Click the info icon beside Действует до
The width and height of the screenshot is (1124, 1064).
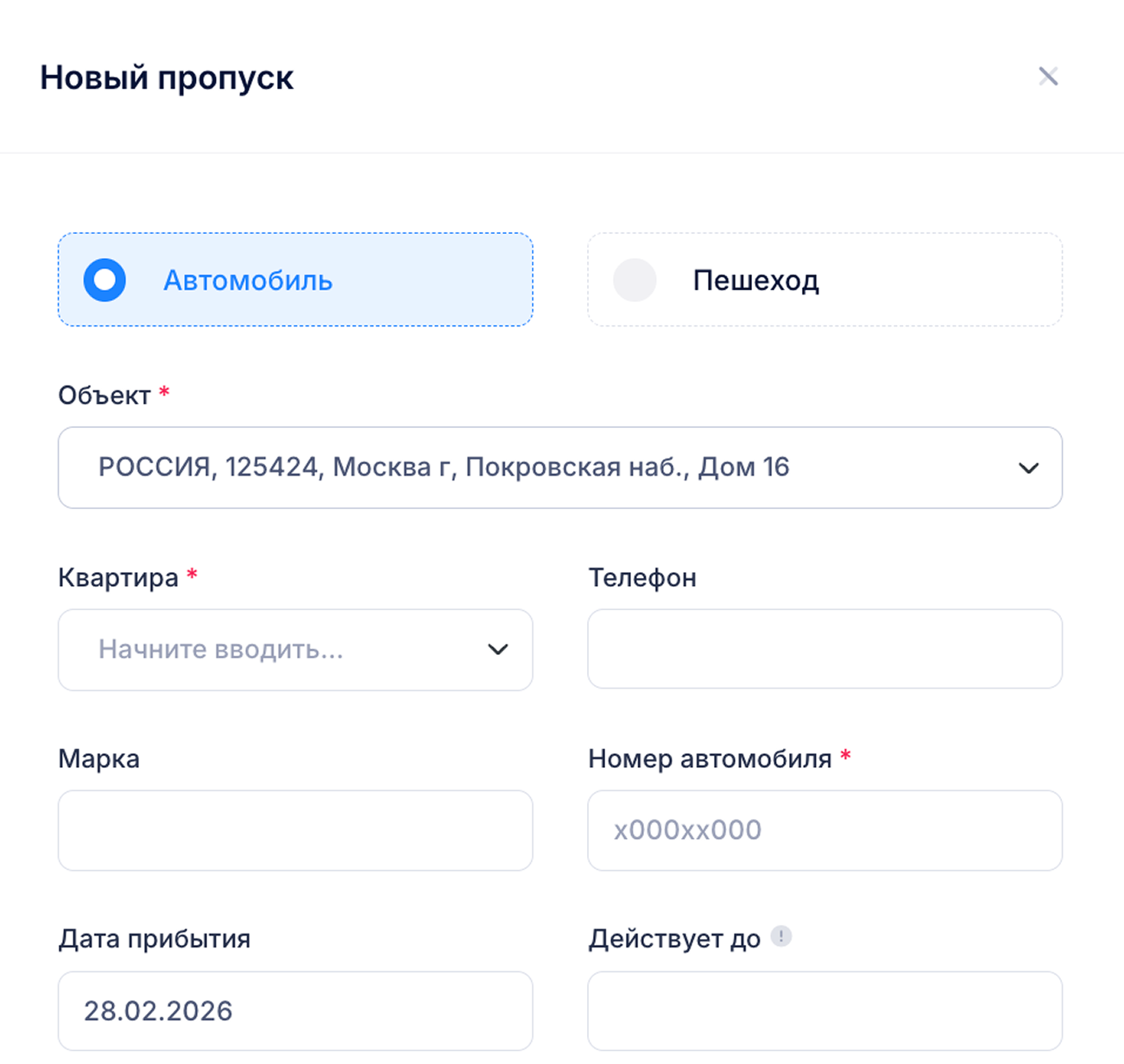point(781,936)
